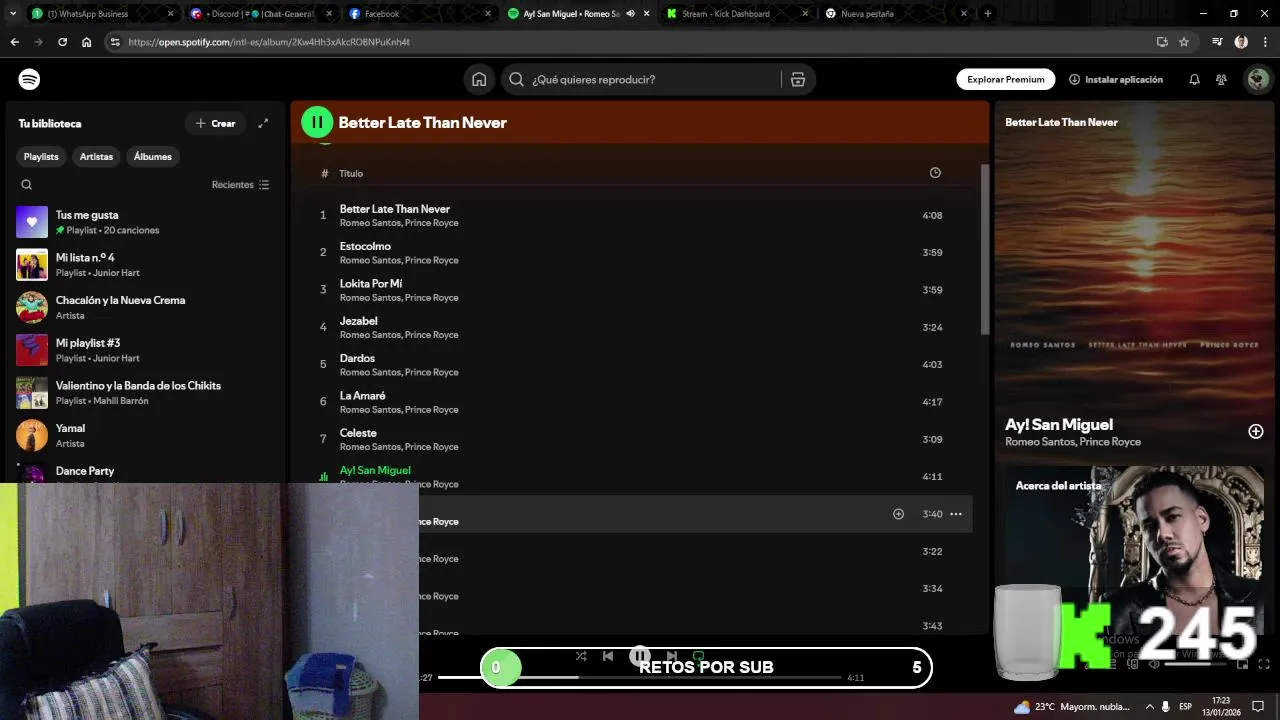The width and height of the screenshot is (1280, 720).
Task: Enter full screen player mode
Action: click(x=1264, y=664)
